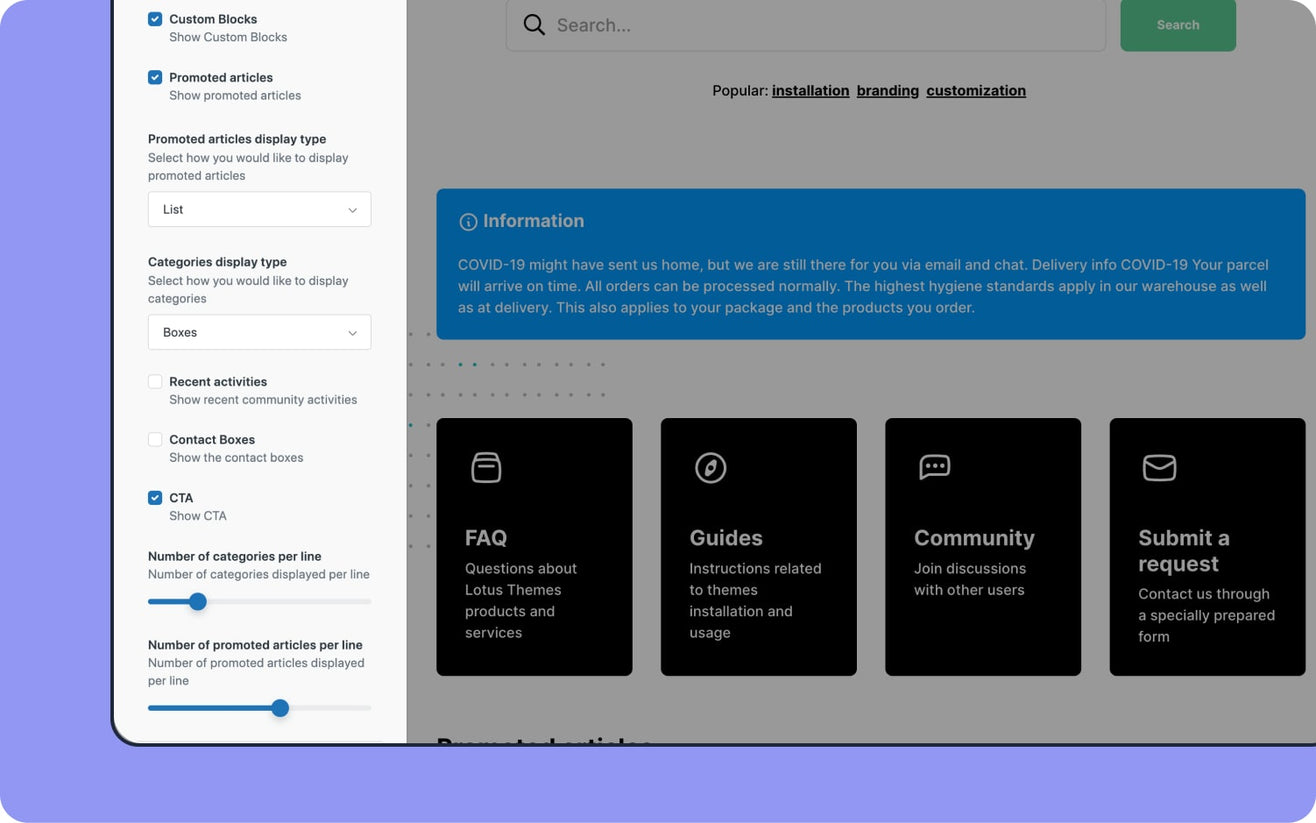Viewport: 1316px width, 823px height.
Task: Uncheck the Custom Blocks checkbox
Action: 155,19
